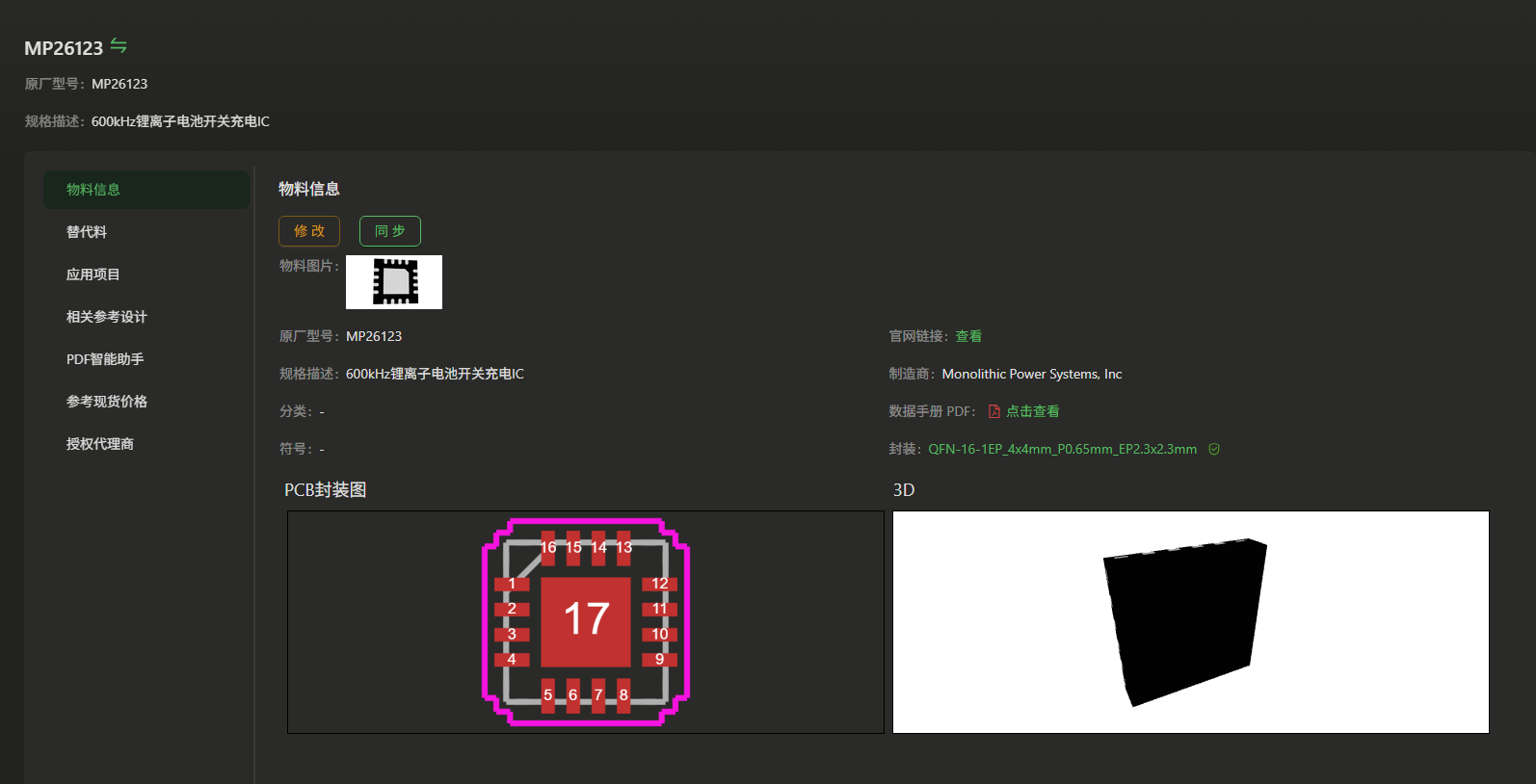1536x784 pixels.
Task: Open the component chip thumbnail image
Action: pyautogui.click(x=394, y=282)
